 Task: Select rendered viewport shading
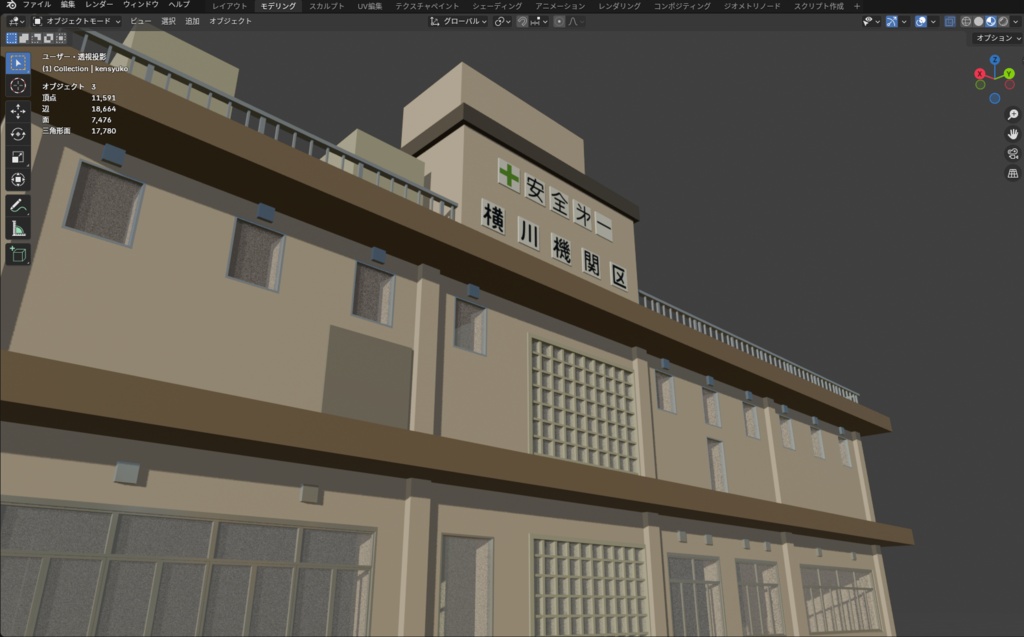[1003, 22]
